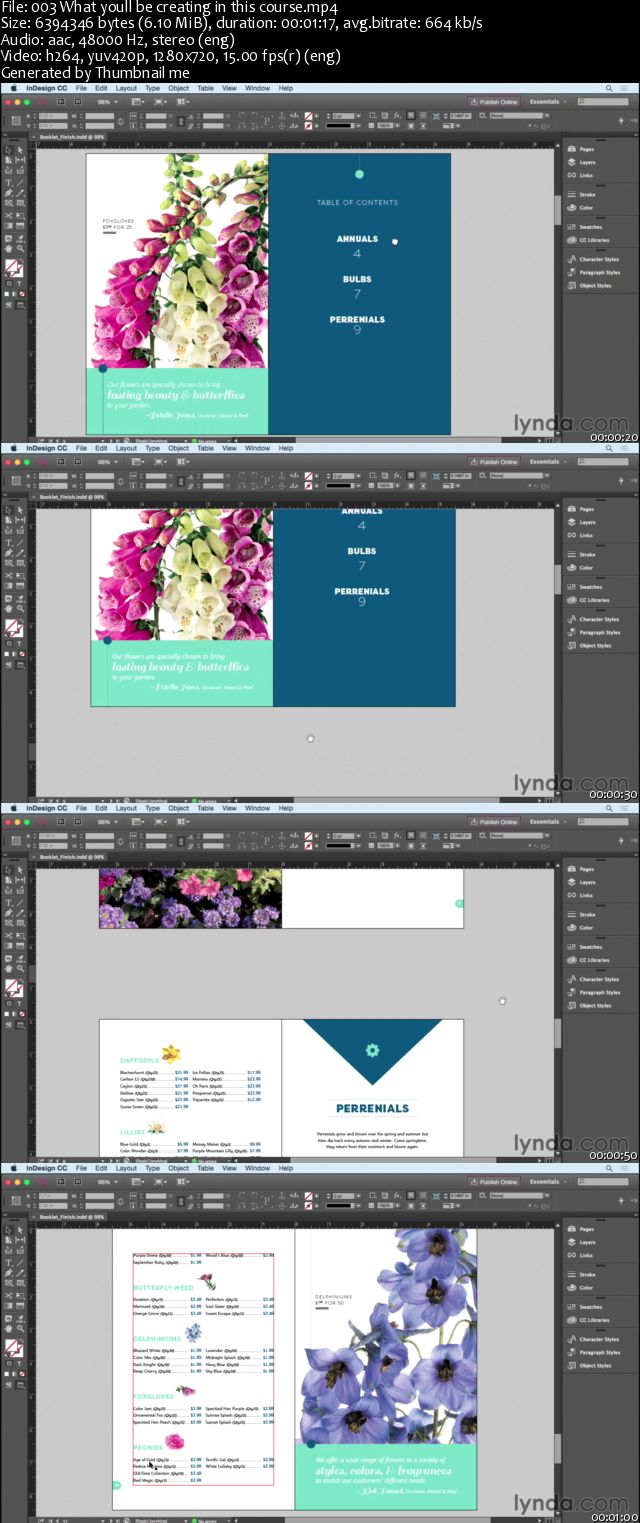Open the Object menu in the 00:00:50 frame
This screenshot has width=640, height=1523.
coord(178,808)
